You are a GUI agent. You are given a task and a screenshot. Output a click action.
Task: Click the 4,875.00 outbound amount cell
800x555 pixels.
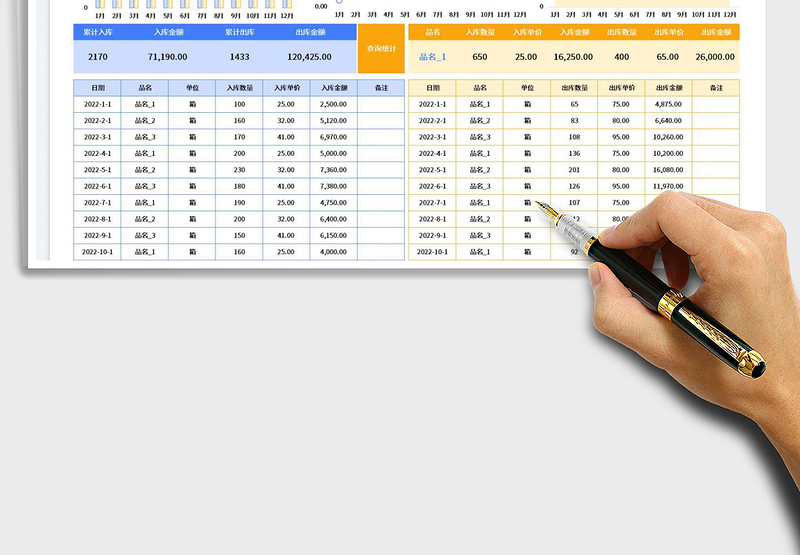pos(667,104)
